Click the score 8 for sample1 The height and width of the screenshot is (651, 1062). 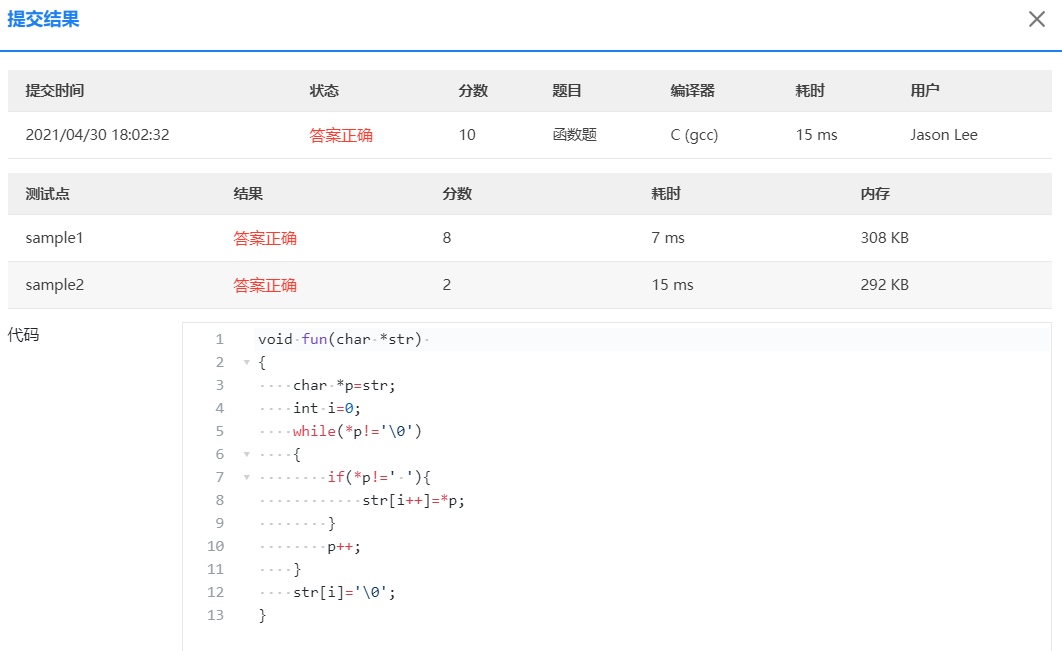tap(447, 238)
